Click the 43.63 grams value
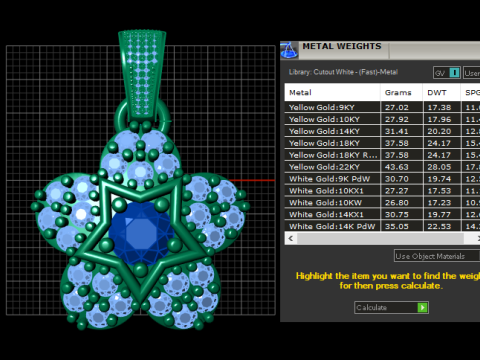Image resolution: width=480 pixels, height=360 pixels. pos(397,167)
